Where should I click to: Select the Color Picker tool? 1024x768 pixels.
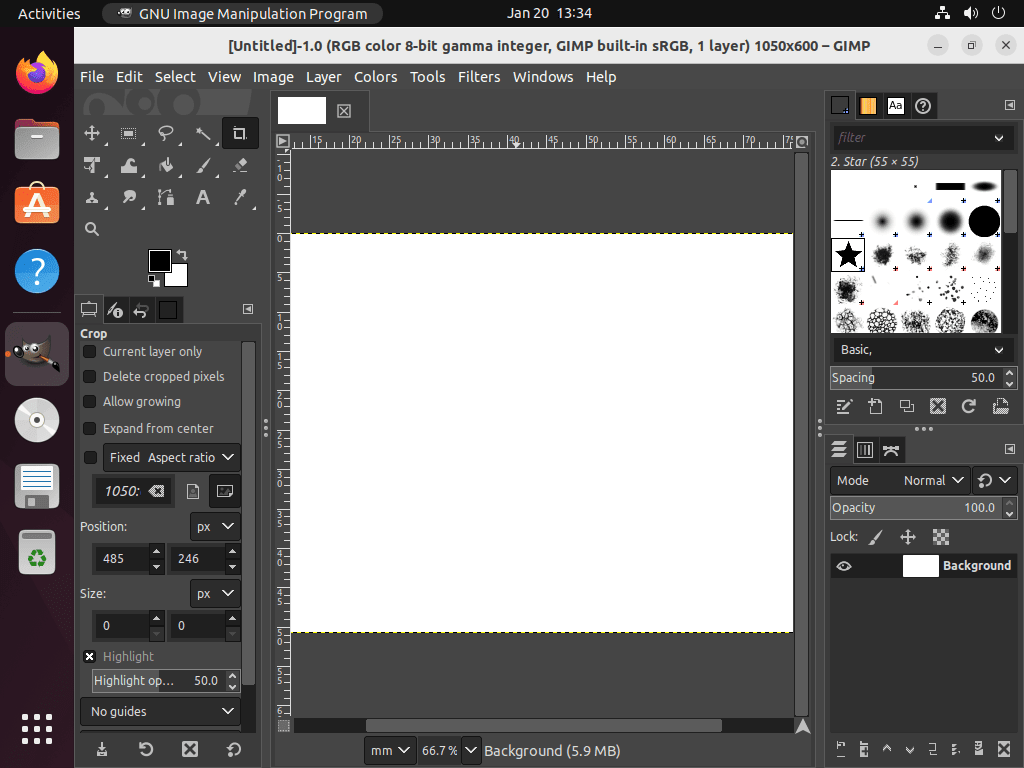[x=240, y=197]
